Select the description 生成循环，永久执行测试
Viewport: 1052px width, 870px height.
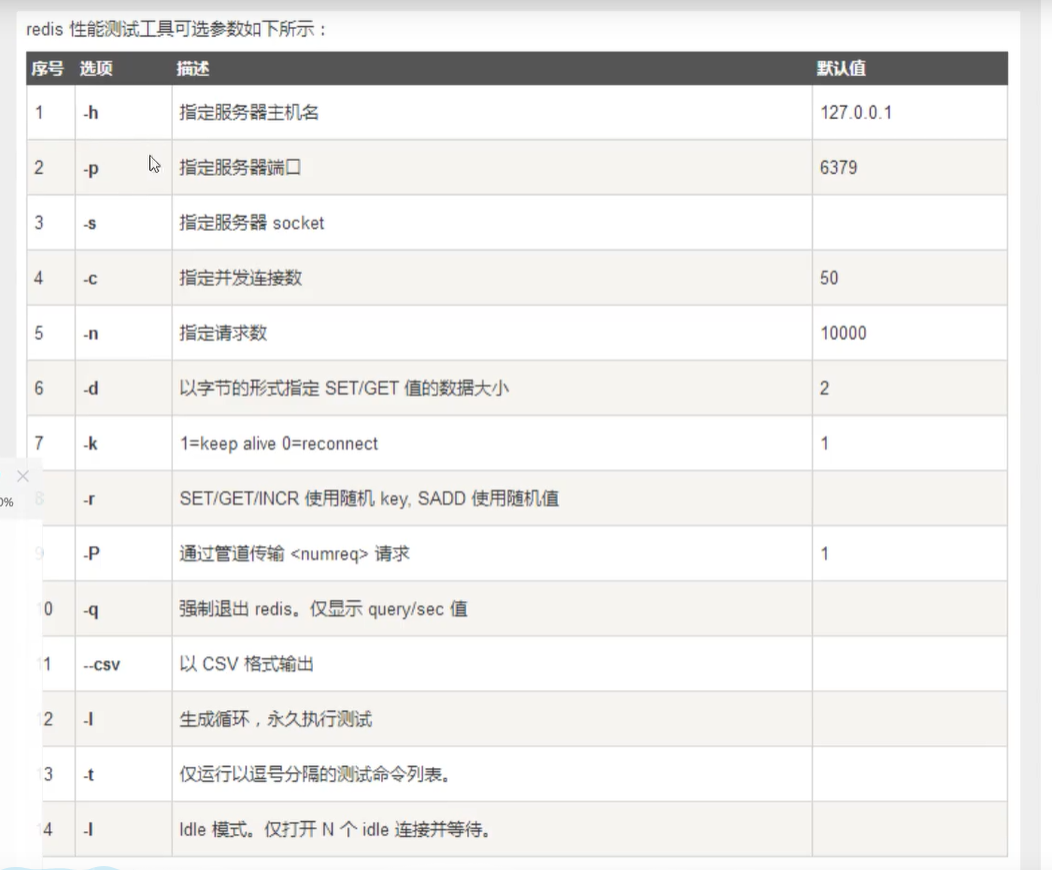coord(275,719)
